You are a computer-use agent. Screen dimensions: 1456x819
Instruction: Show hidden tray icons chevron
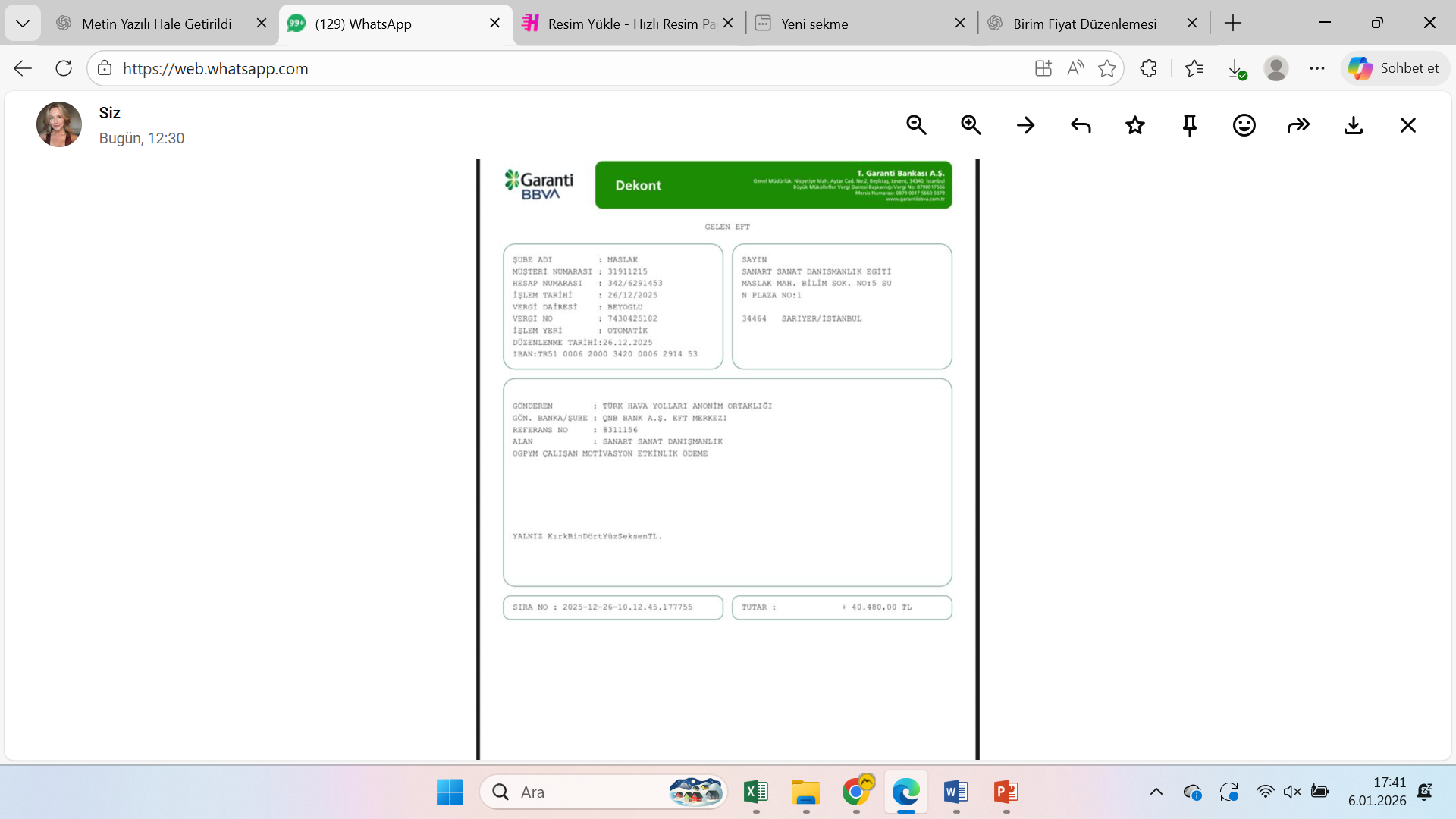(x=1156, y=792)
